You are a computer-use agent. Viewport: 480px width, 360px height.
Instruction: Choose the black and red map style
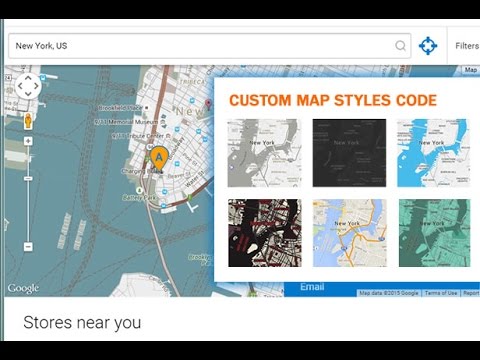pyautogui.click(x=265, y=233)
